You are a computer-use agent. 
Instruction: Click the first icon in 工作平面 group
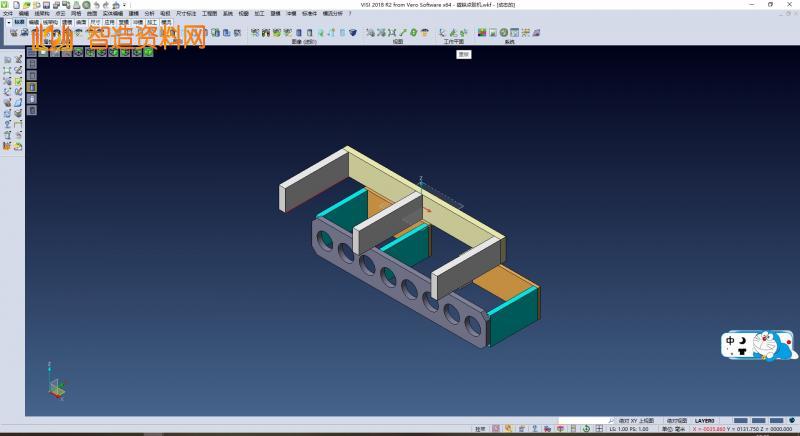(443, 32)
